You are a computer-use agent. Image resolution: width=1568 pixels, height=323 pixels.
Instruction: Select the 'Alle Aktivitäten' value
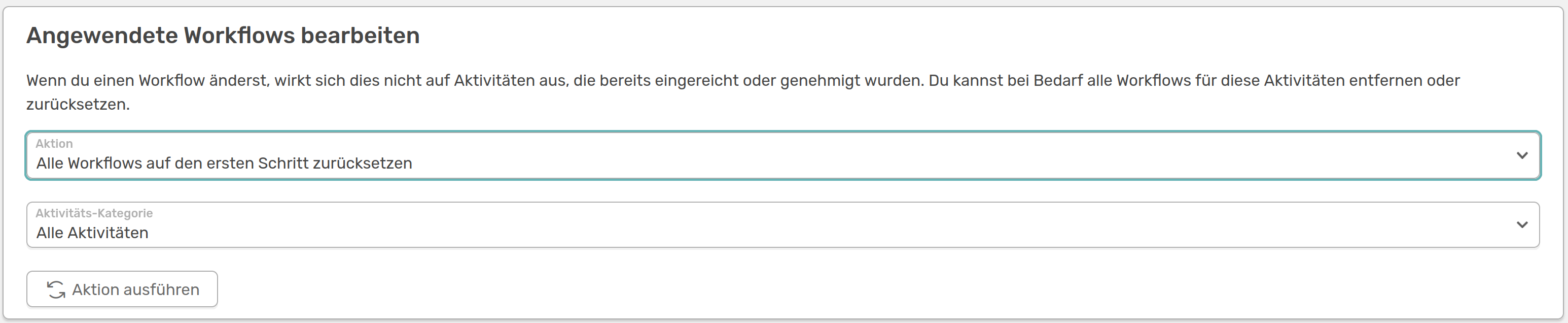click(92, 233)
